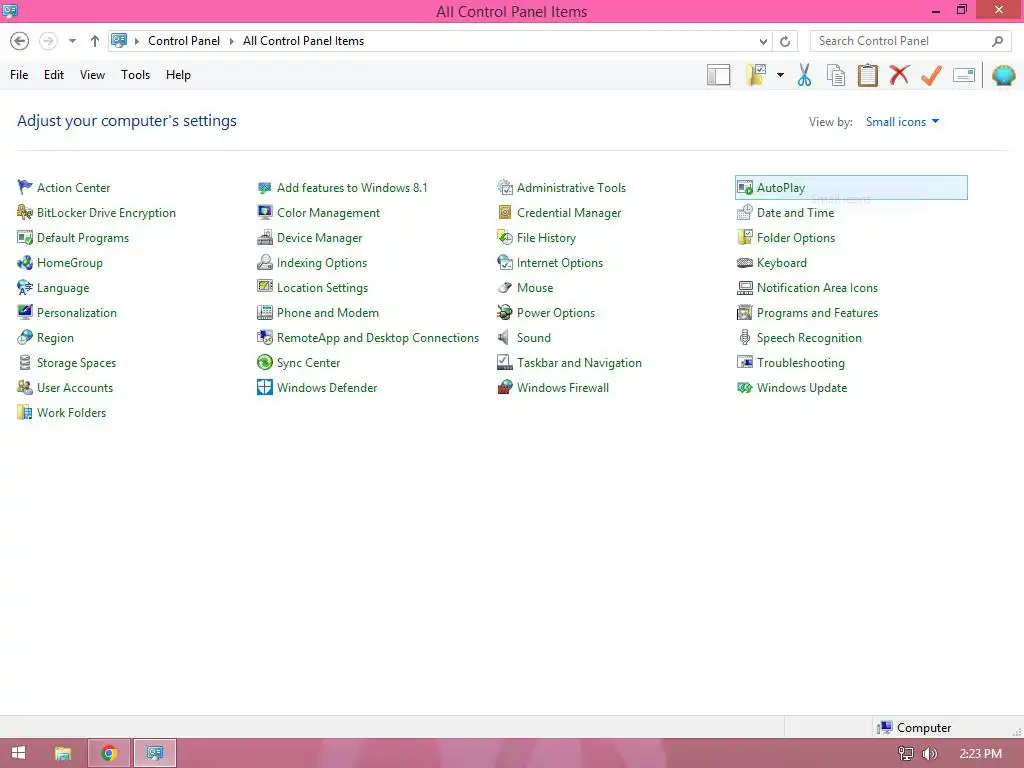Open the recent locations arrow near Back
Viewport: 1024px width, 768px height.
click(72, 40)
